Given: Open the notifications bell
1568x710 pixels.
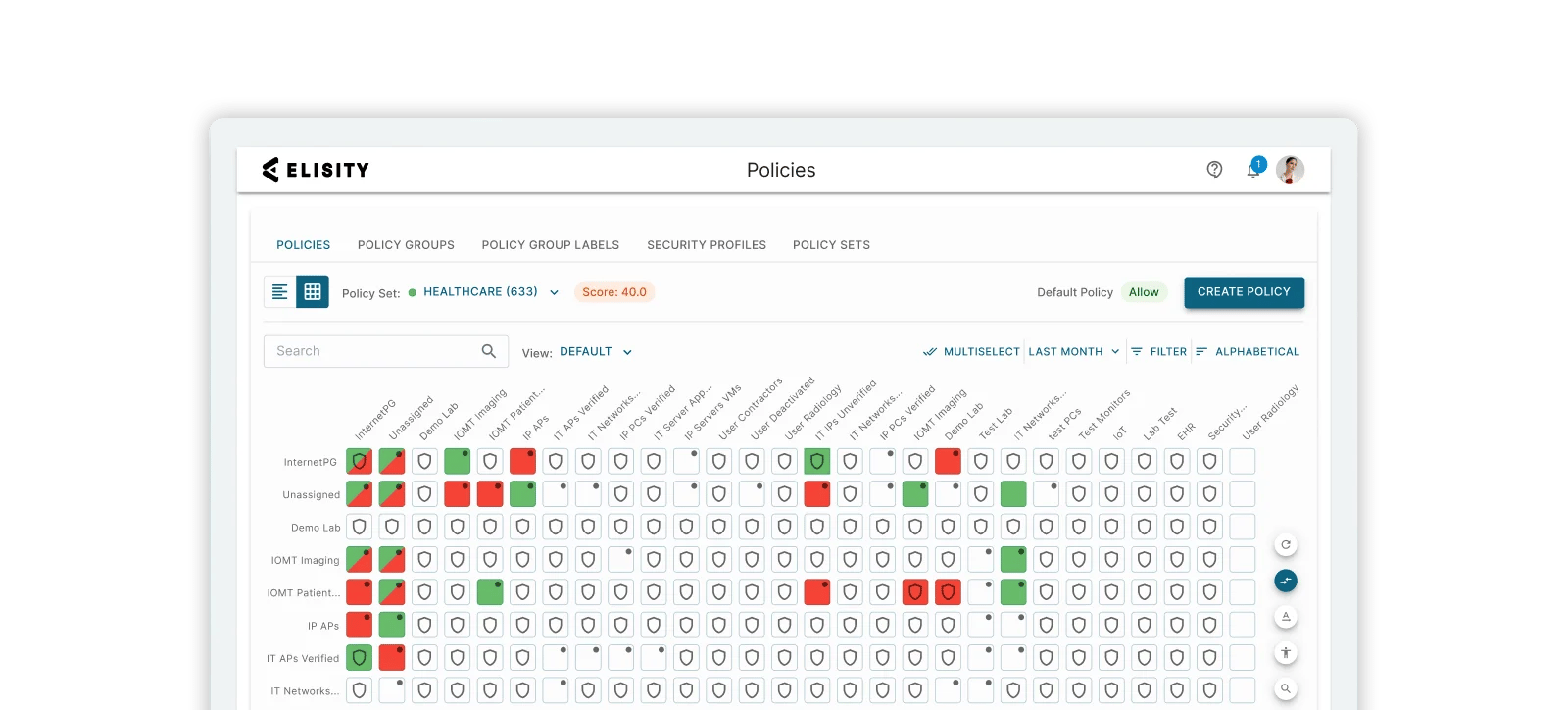Looking at the screenshot, I should pos(1253,170).
